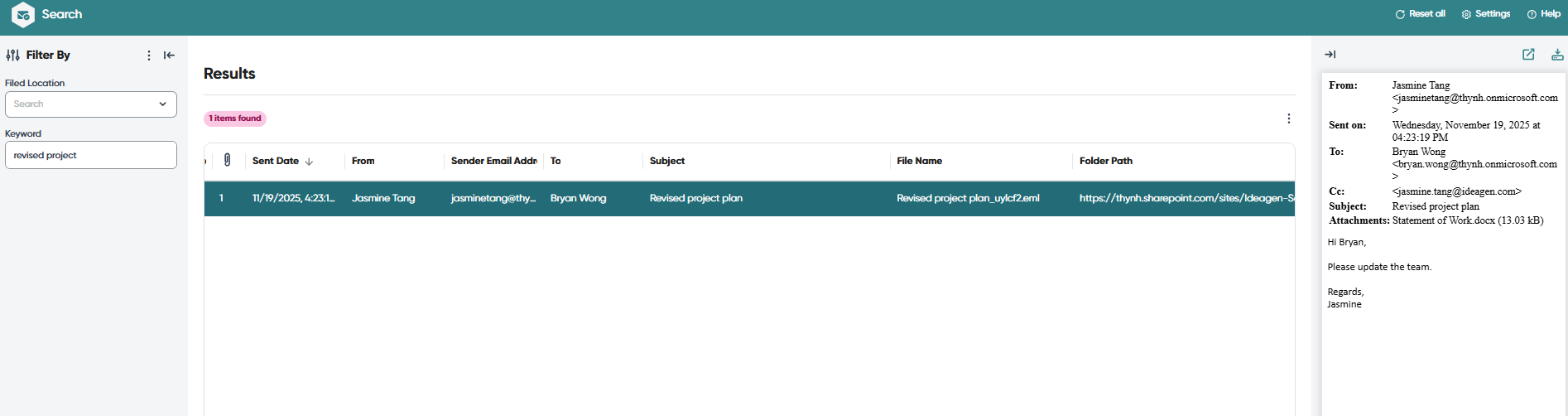This screenshot has width=1568, height=416.
Task: Click the File Name column header
Action: 919,161
